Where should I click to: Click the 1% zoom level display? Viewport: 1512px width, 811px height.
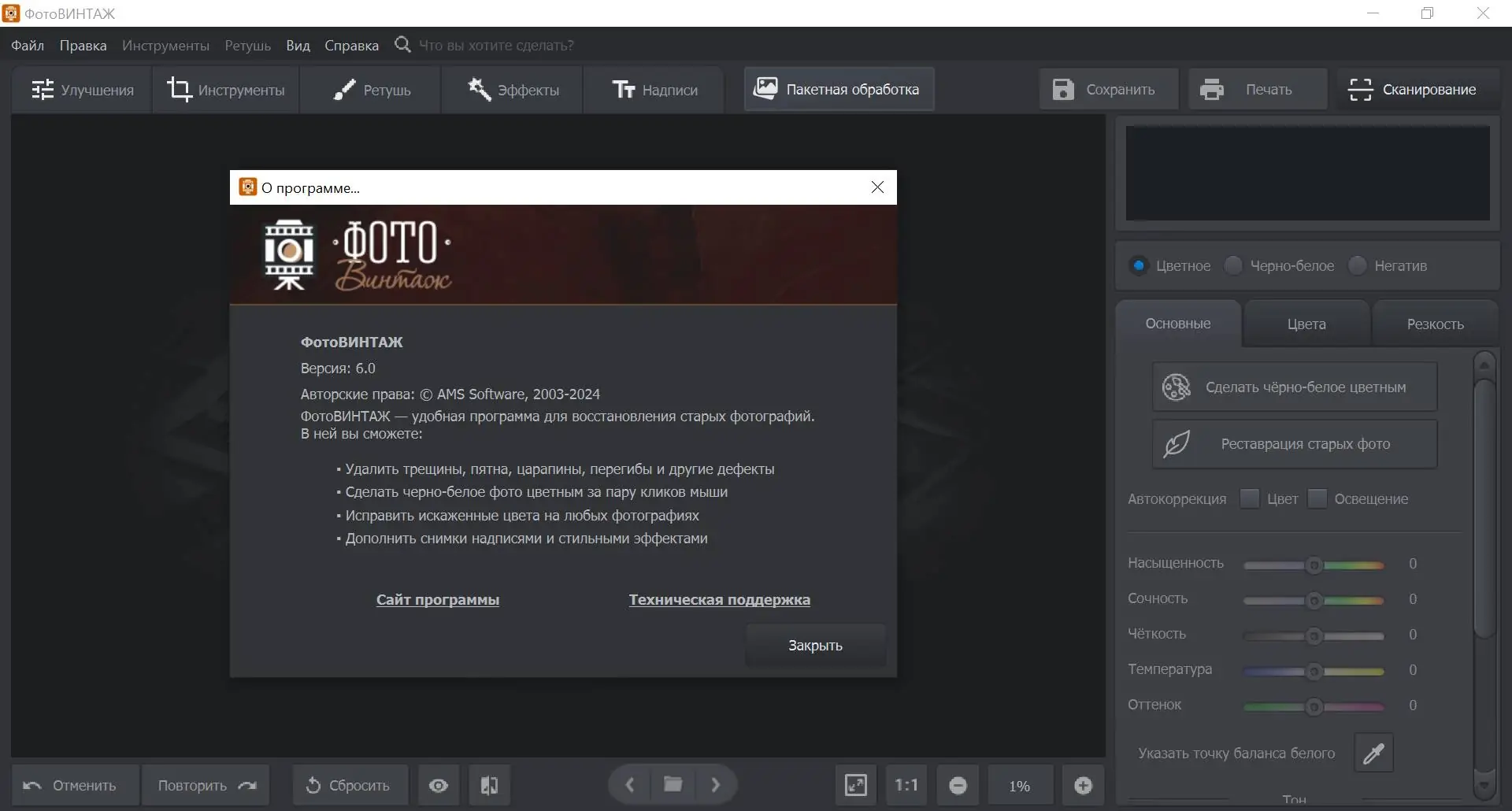[x=1020, y=786]
